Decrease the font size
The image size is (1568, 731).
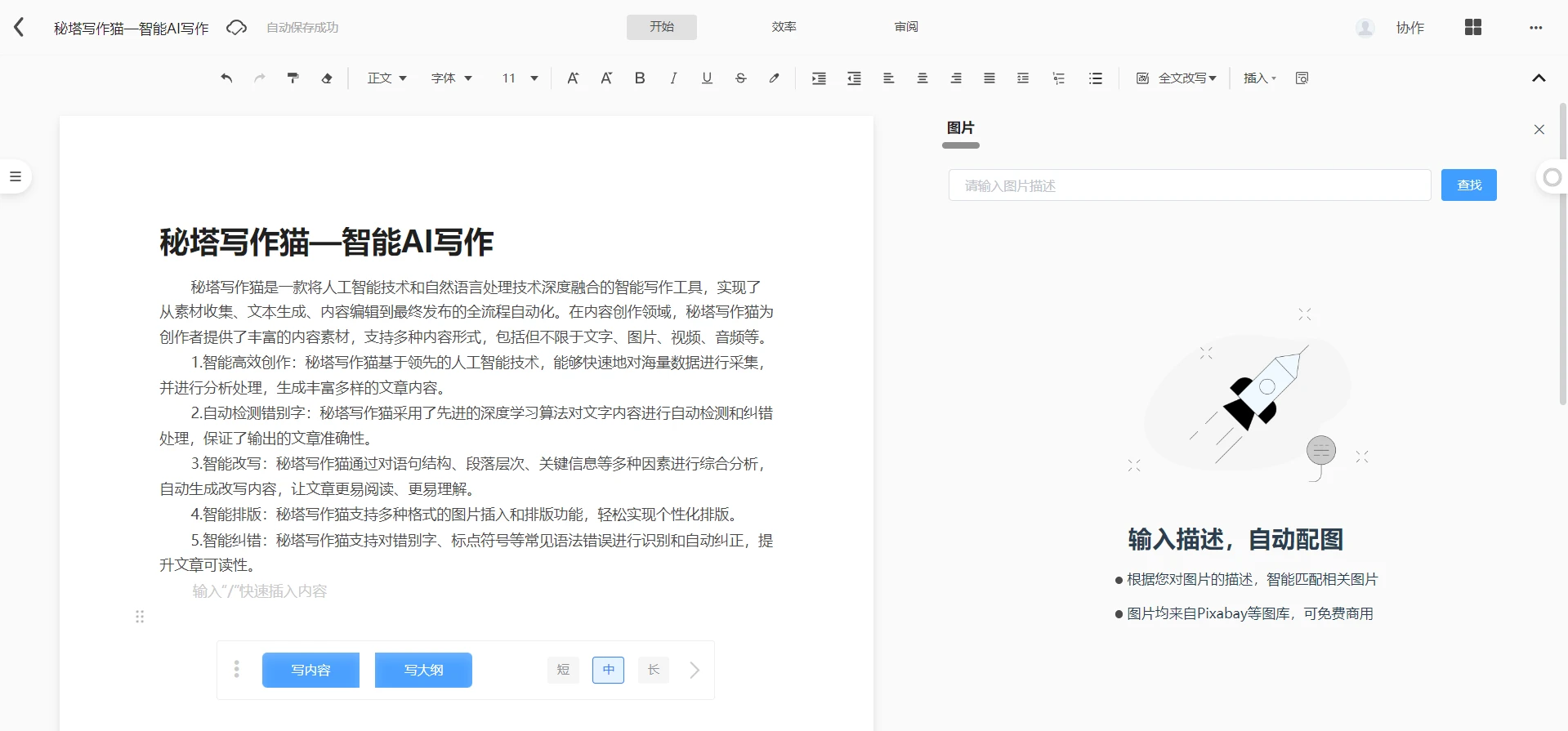(x=606, y=78)
